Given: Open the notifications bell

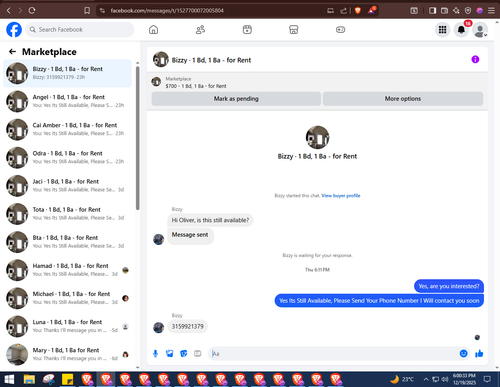Looking at the screenshot, I should point(461,30).
